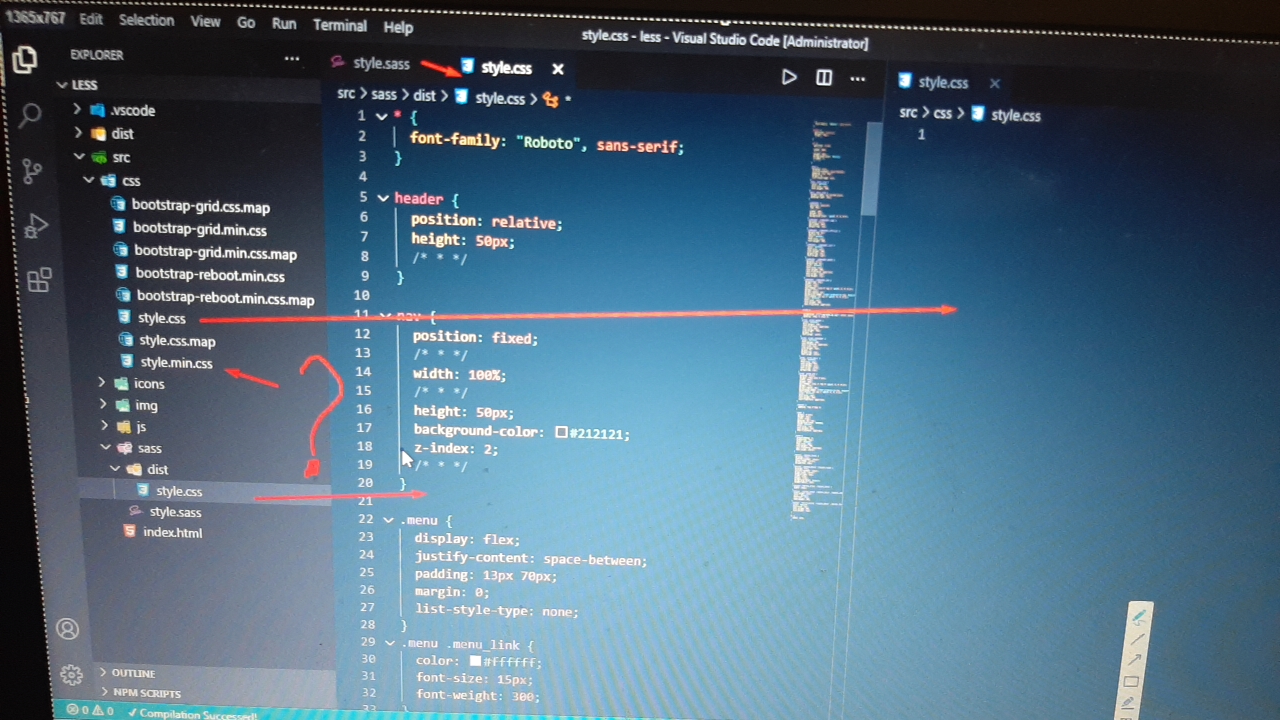Open the Run and Debug view

(36, 226)
